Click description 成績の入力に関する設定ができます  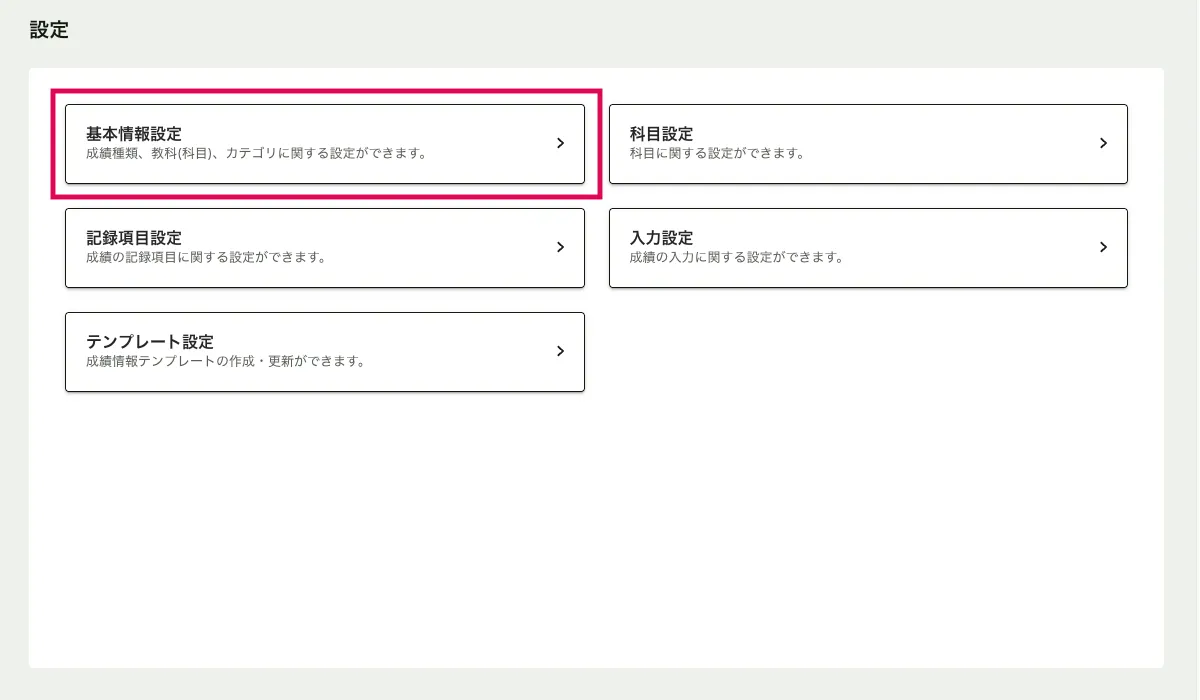(736, 258)
